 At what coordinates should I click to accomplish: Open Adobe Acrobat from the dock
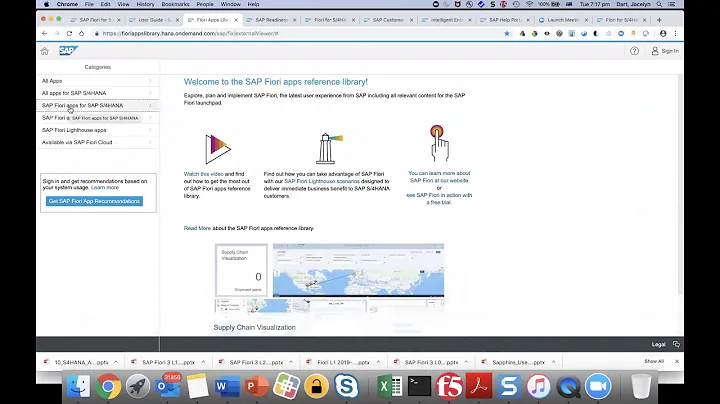coord(479,386)
